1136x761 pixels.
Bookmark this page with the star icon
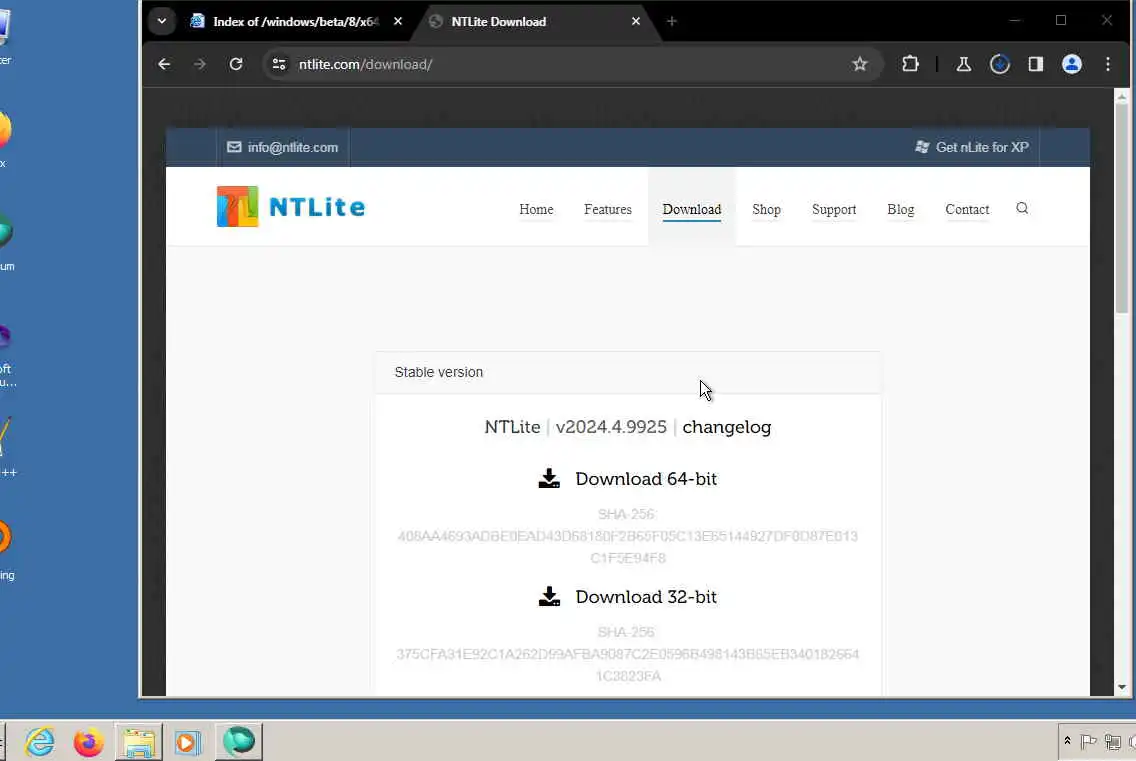point(860,65)
